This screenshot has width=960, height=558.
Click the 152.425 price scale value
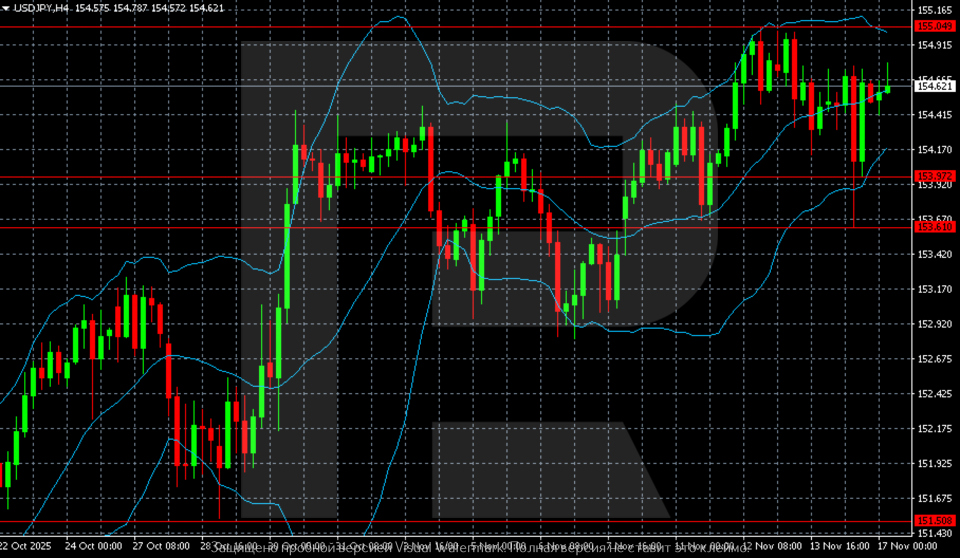[x=933, y=394]
